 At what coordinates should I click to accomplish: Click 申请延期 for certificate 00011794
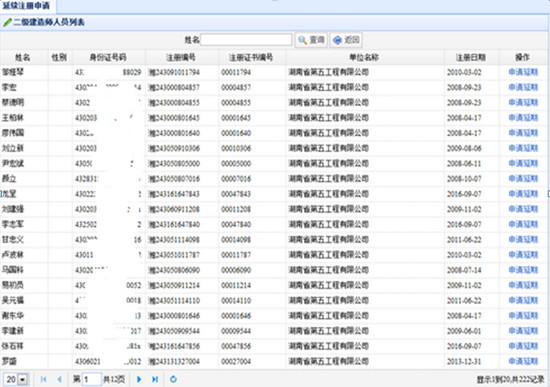[x=523, y=72]
